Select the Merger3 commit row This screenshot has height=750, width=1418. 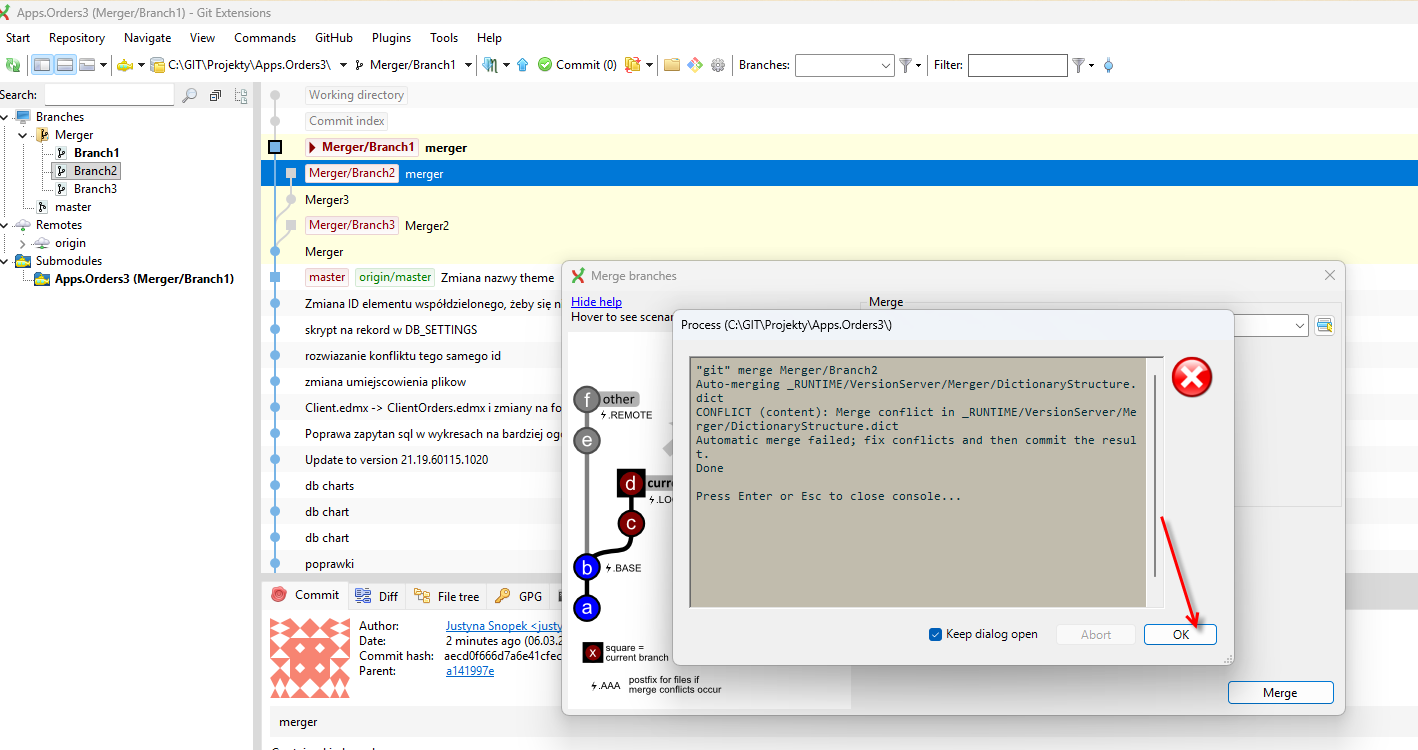click(839, 200)
